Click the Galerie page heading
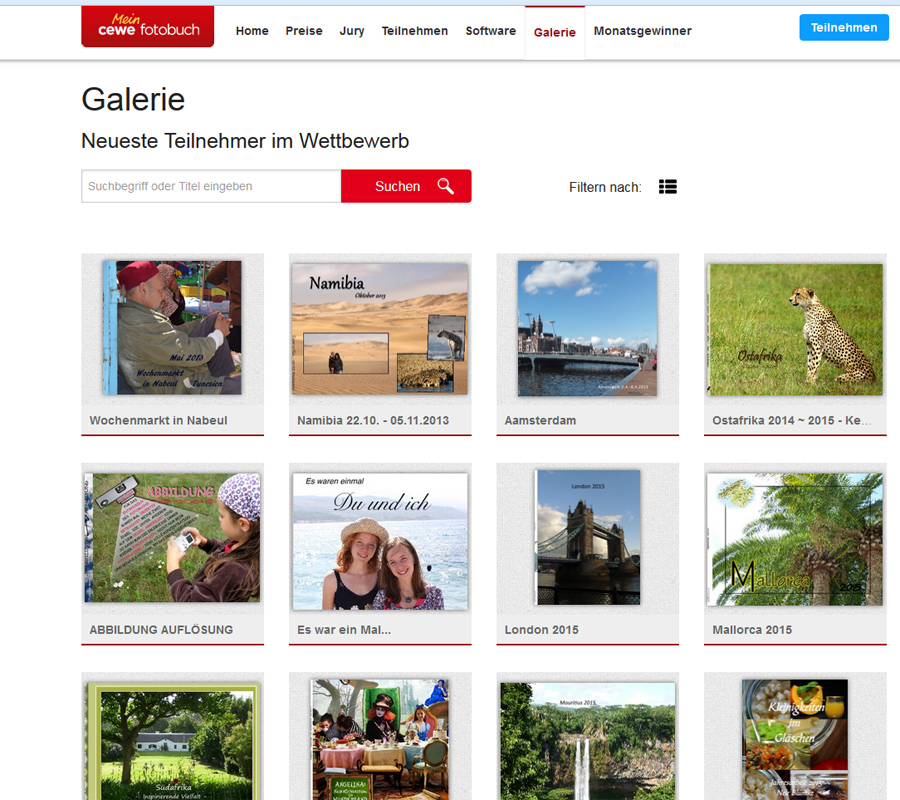The height and width of the screenshot is (800, 900). tap(133, 99)
